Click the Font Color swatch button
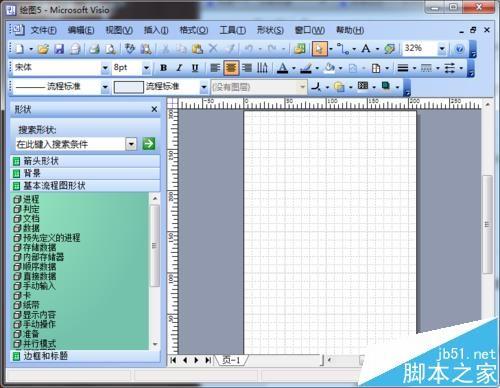Screen dimensions: 500x388 pyautogui.click(x=283, y=68)
